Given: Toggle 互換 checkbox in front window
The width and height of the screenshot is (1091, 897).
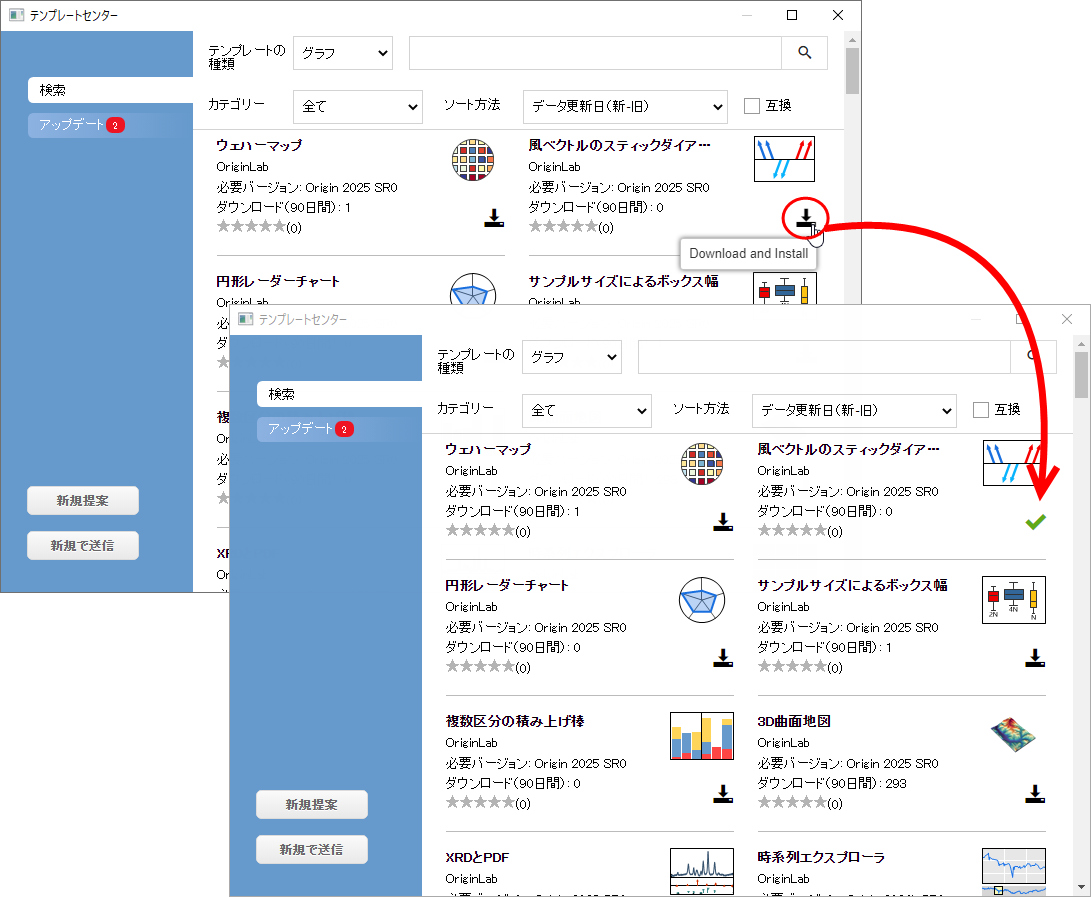Looking at the screenshot, I should coord(980,410).
